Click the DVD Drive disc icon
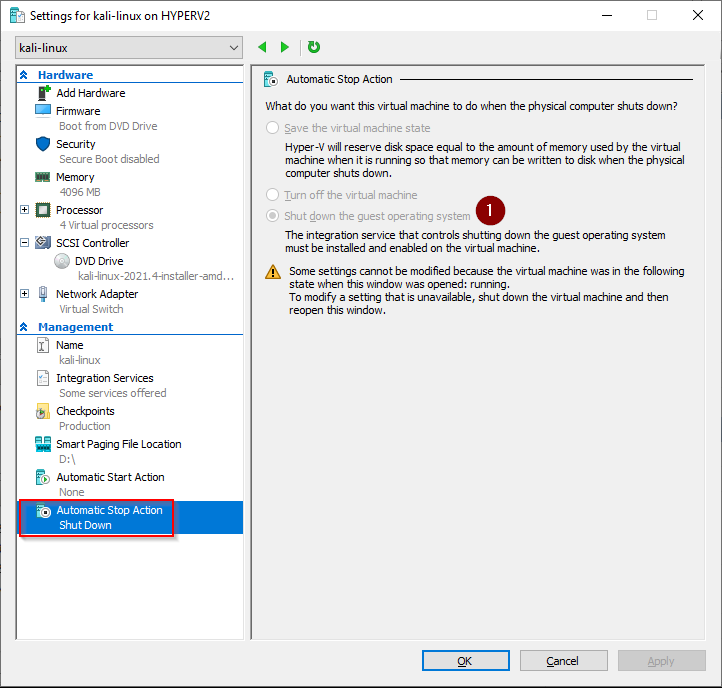Image resolution: width=722 pixels, height=688 pixels. coord(62,261)
